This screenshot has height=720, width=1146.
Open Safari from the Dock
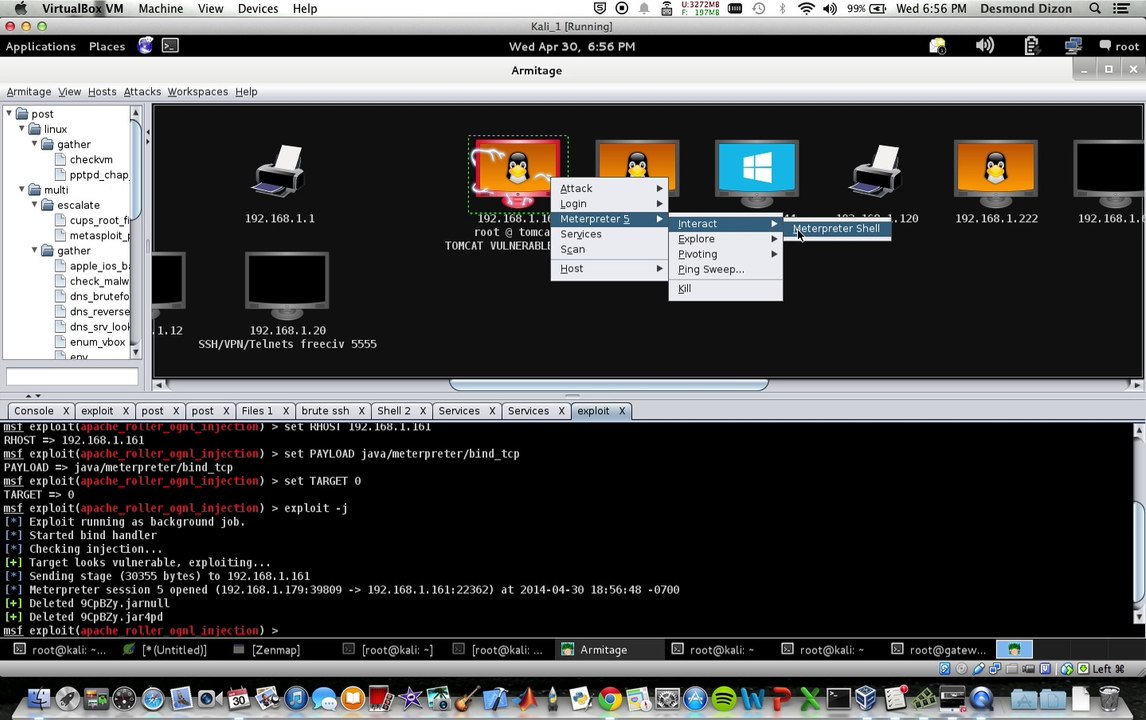pyautogui.click(x=153, y=698)
